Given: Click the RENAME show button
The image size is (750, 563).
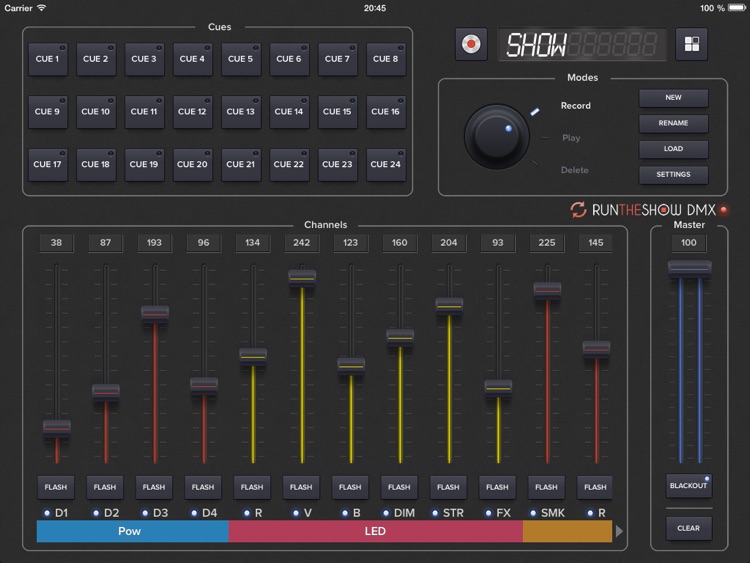Looking at the screenshot, I should pos(673,123).
